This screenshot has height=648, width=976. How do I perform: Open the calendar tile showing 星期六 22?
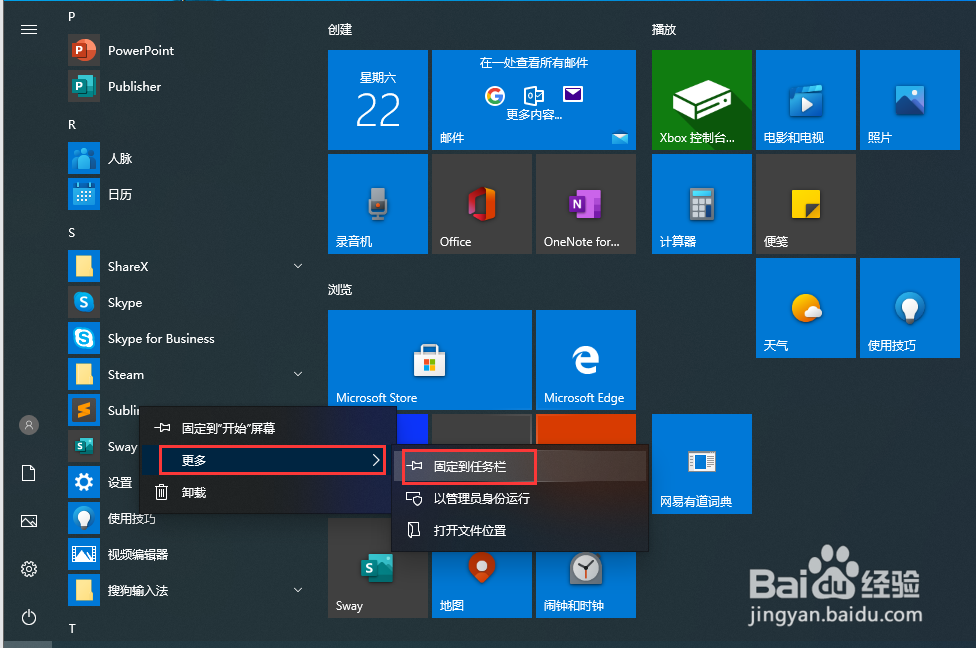point(378,100)
